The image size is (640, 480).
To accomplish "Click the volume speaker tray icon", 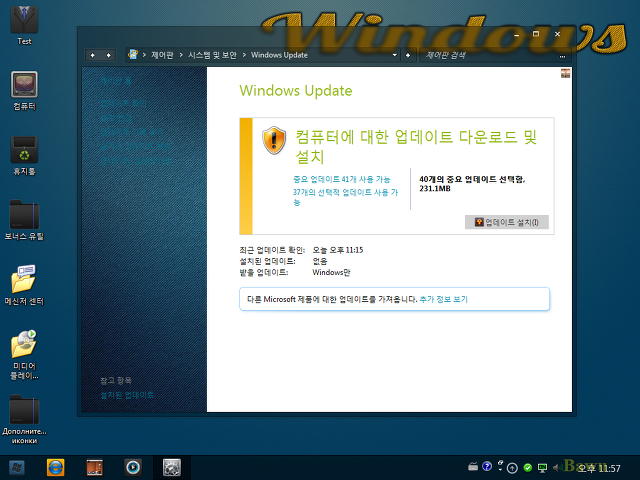I will click(x=556, y=468).
